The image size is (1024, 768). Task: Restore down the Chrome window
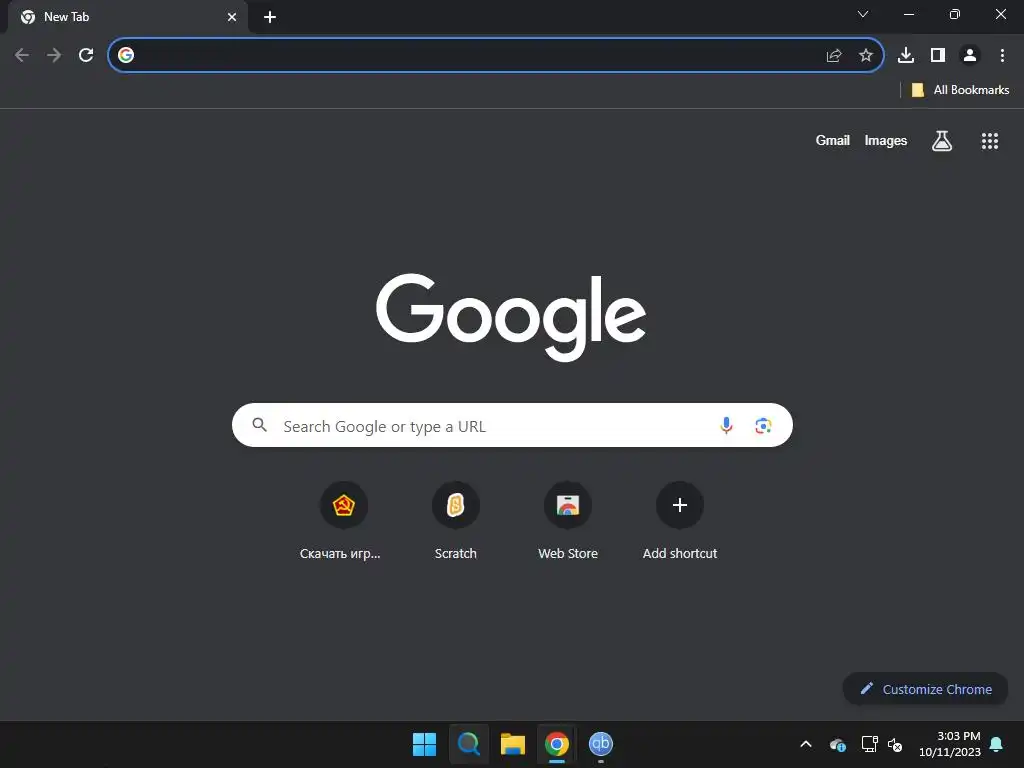click(955, 14)
